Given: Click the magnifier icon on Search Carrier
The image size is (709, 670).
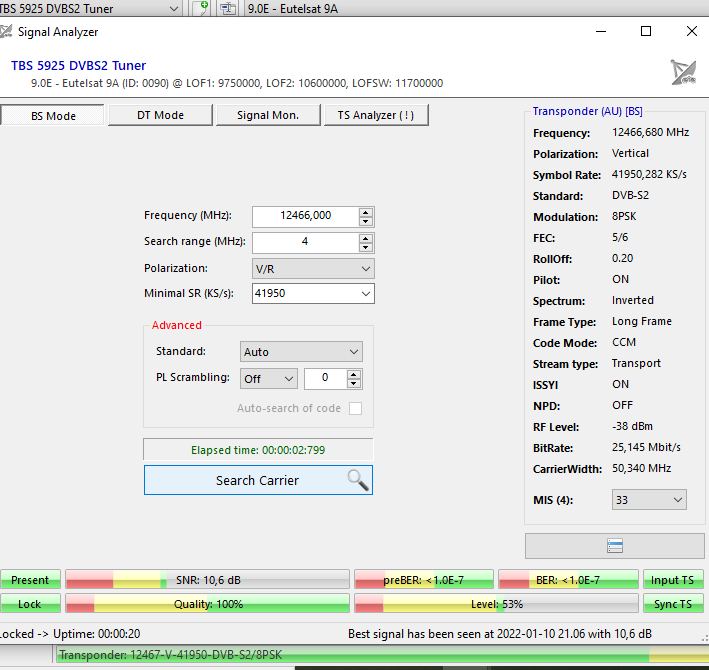Looking at the screenshot, I should (358, 480).
